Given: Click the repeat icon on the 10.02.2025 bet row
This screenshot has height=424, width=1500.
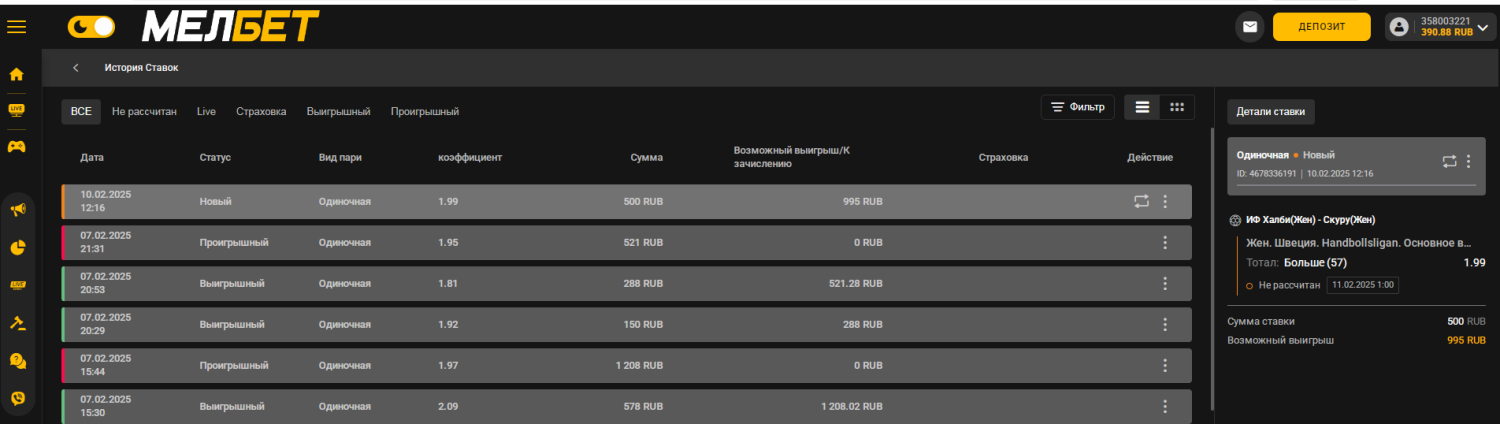Looking at the screenshot, I should [1141, 201].
